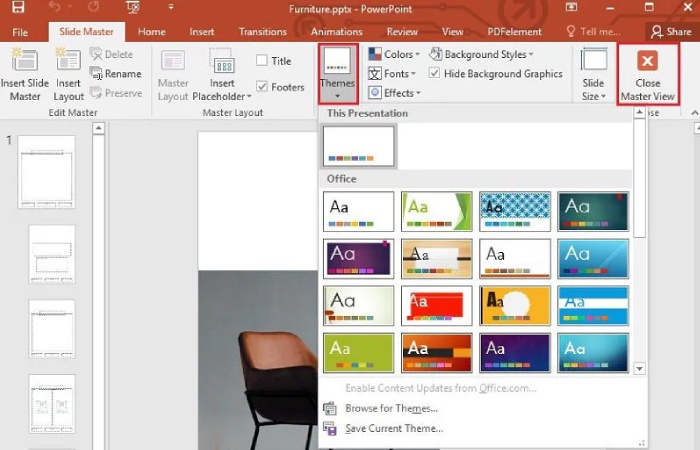Screen dimensions: 700x450
Task: Select the light blue Slice theme
Action: pos(593,258)
